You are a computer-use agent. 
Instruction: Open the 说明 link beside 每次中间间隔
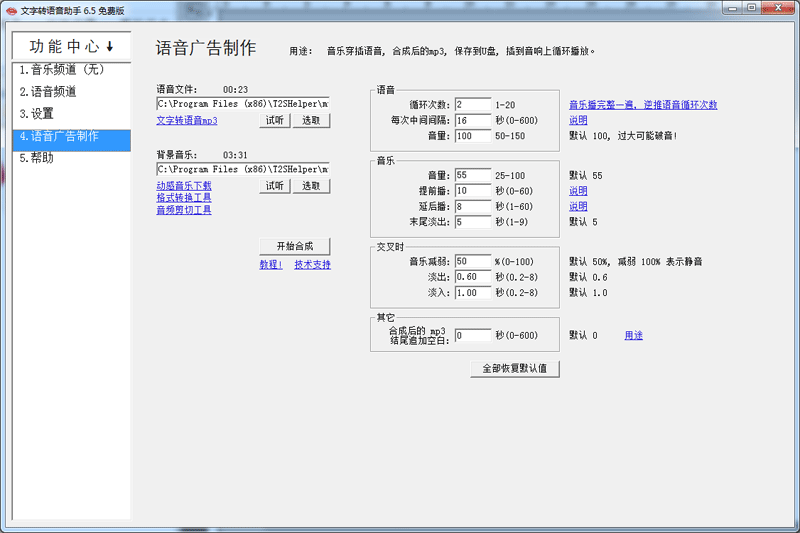[x=578, y=120]
